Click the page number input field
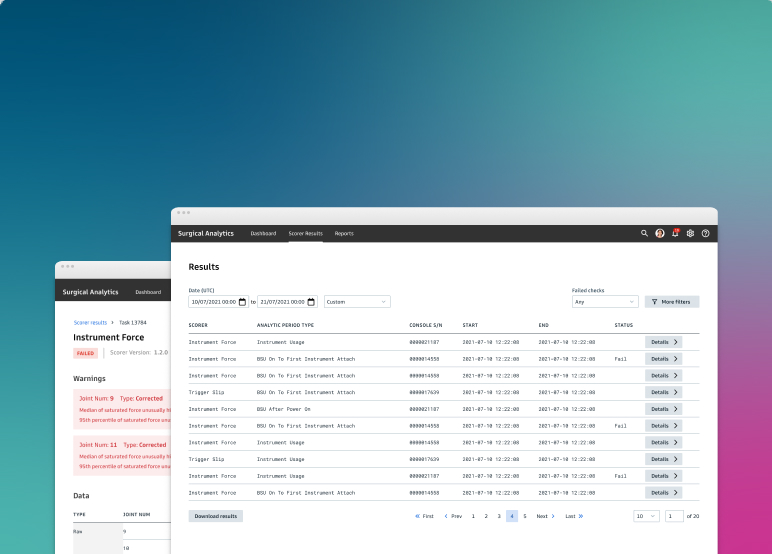The image size is (772, 554). coord(674,516)
